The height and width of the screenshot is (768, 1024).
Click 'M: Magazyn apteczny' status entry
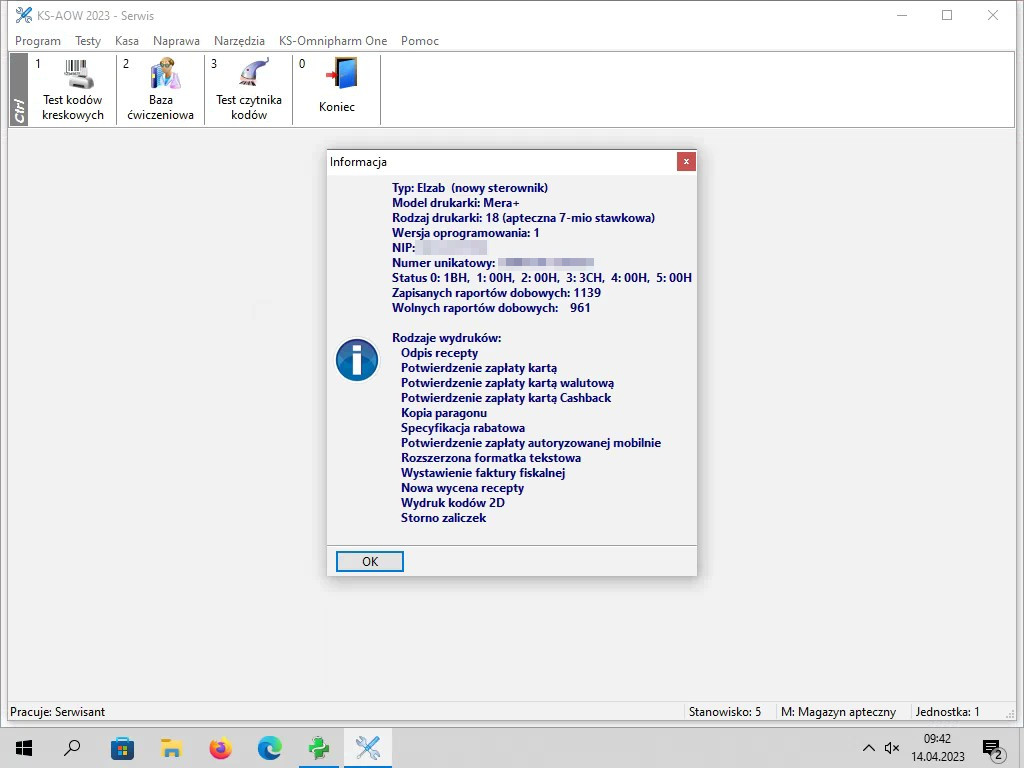pyautogui.click(x=839, y=712)
